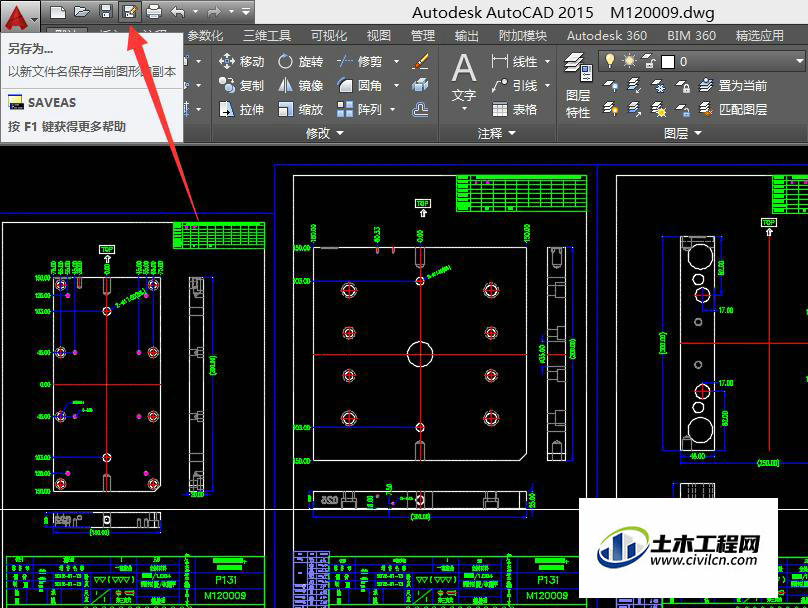Switch to the 参数化 tab
The image size is (808, 608).
point(205,36)
